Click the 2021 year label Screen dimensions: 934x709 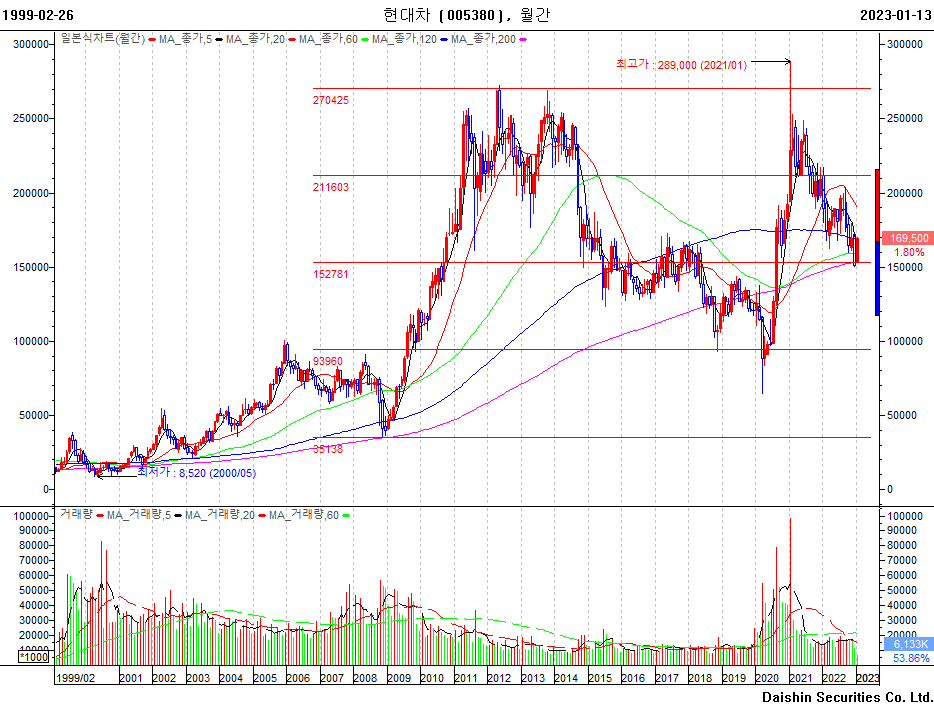click(801, 678)
